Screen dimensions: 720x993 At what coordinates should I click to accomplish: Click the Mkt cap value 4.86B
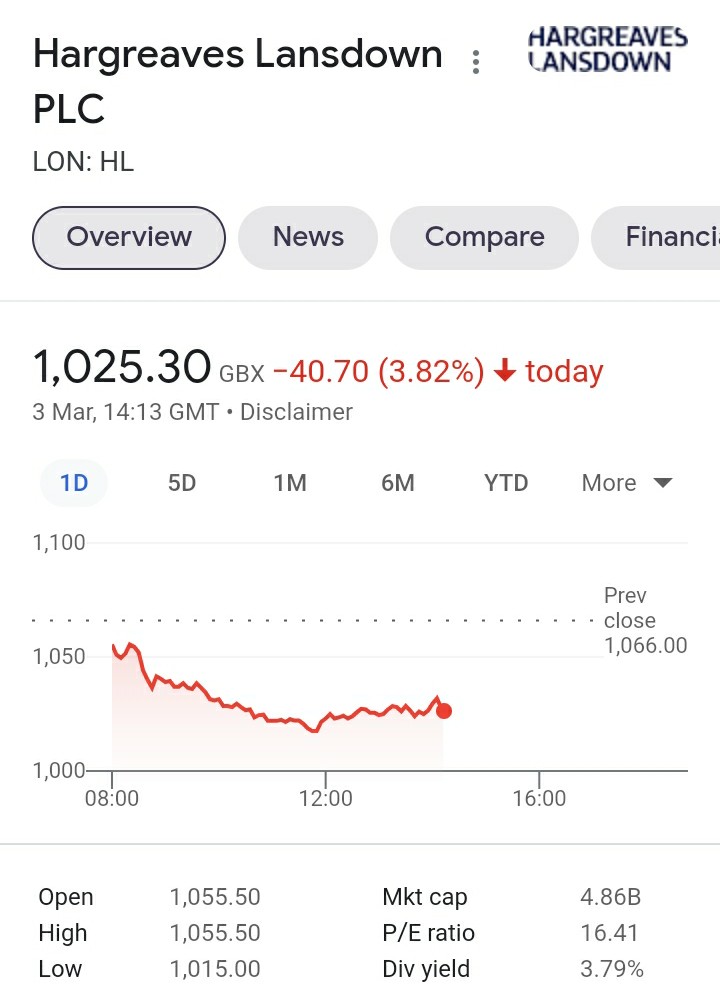tap(610, 897)
